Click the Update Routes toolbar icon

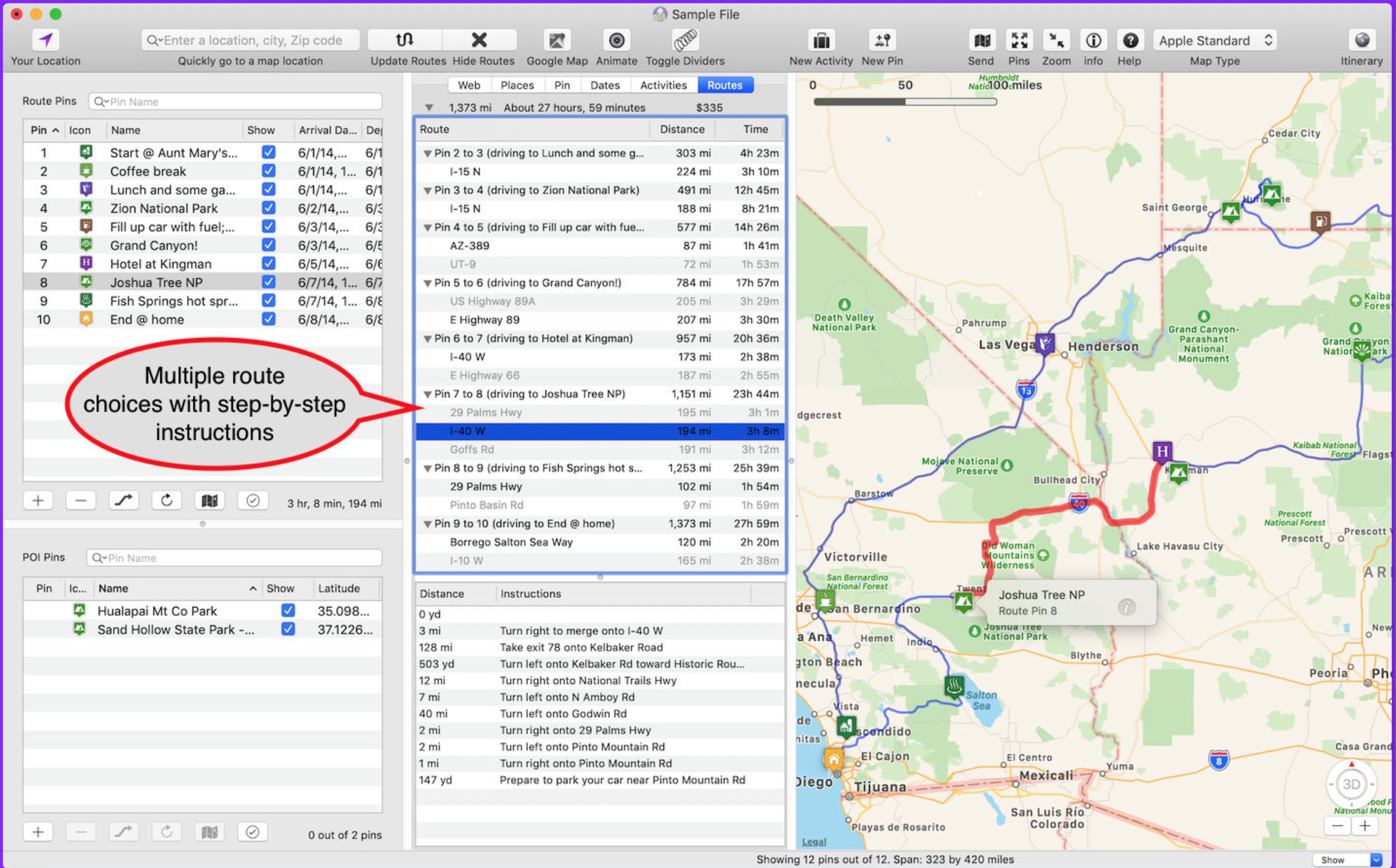[404, 41]
